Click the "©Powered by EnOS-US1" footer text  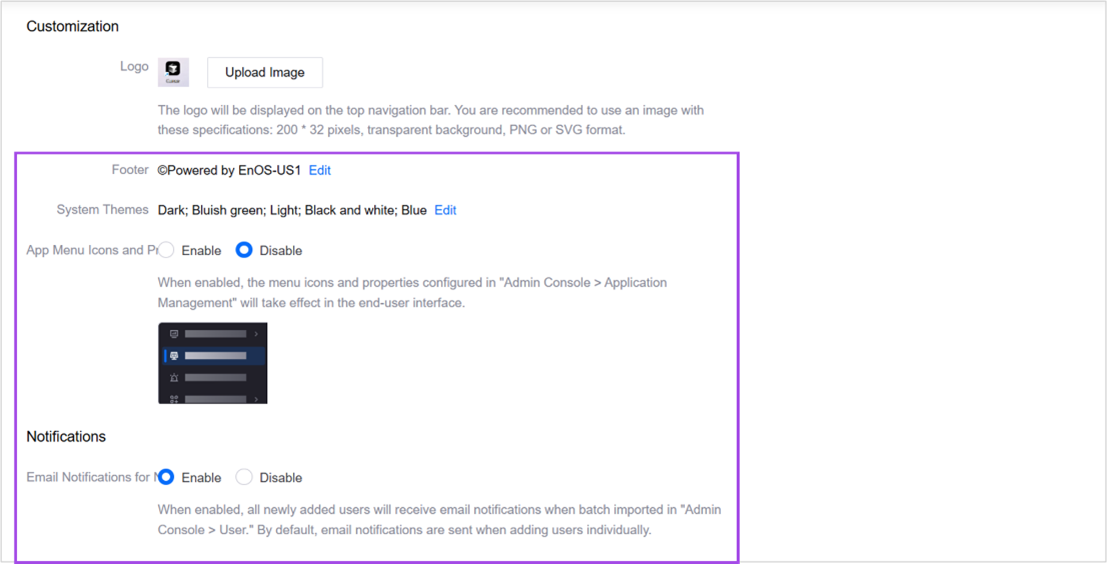point(229,170)
